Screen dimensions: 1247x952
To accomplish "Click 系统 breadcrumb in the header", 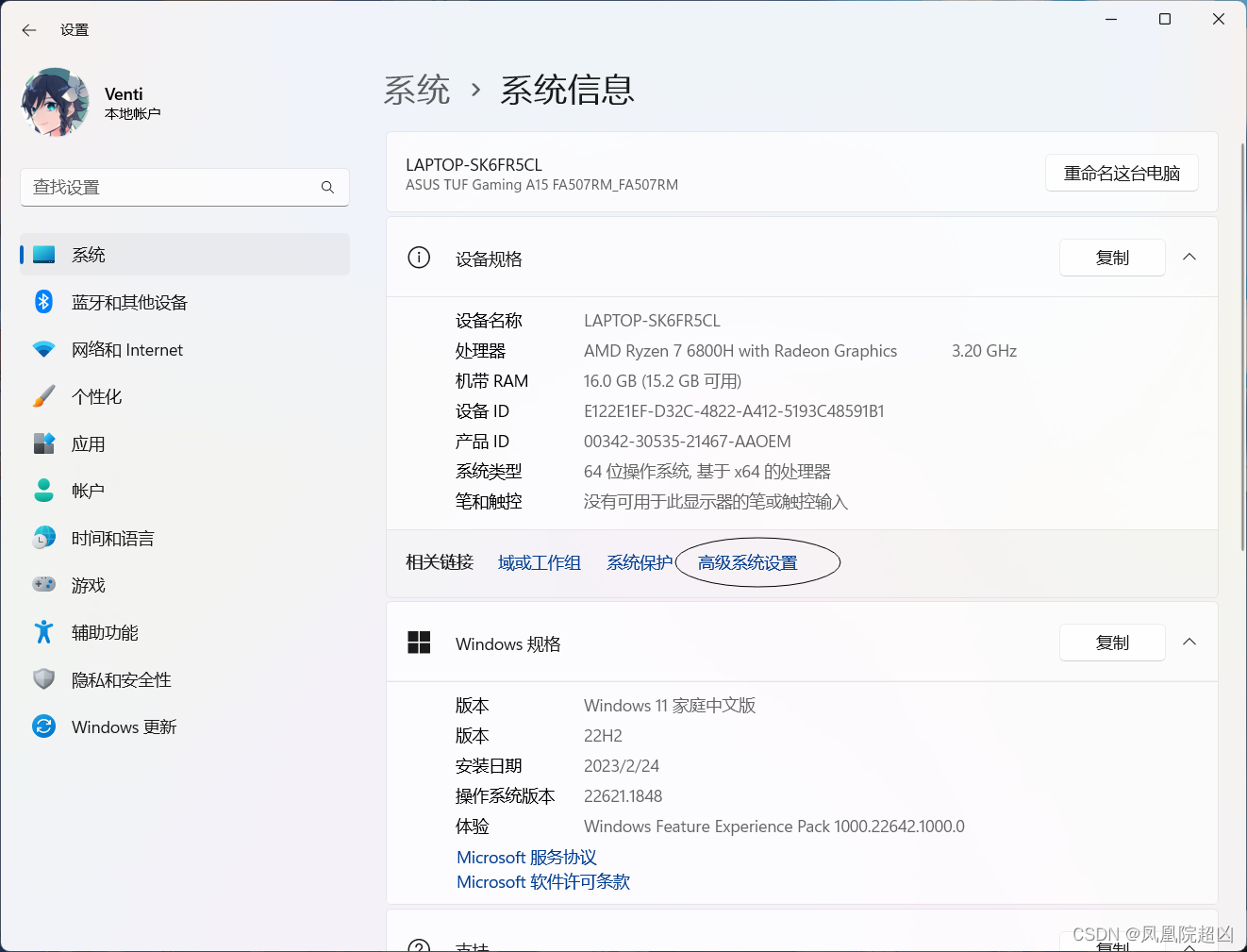I will pos(417,90).
